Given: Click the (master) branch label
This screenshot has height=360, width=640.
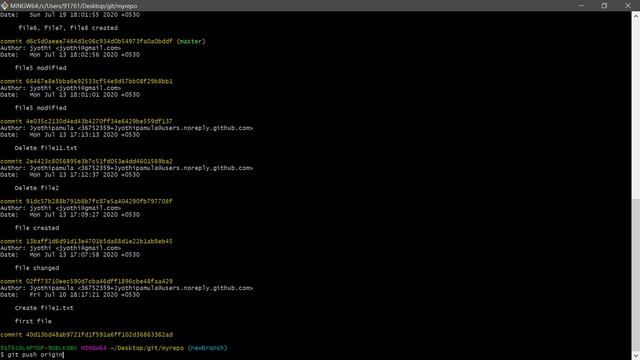Looking at the screenshot, I should (x=191, y=41).
